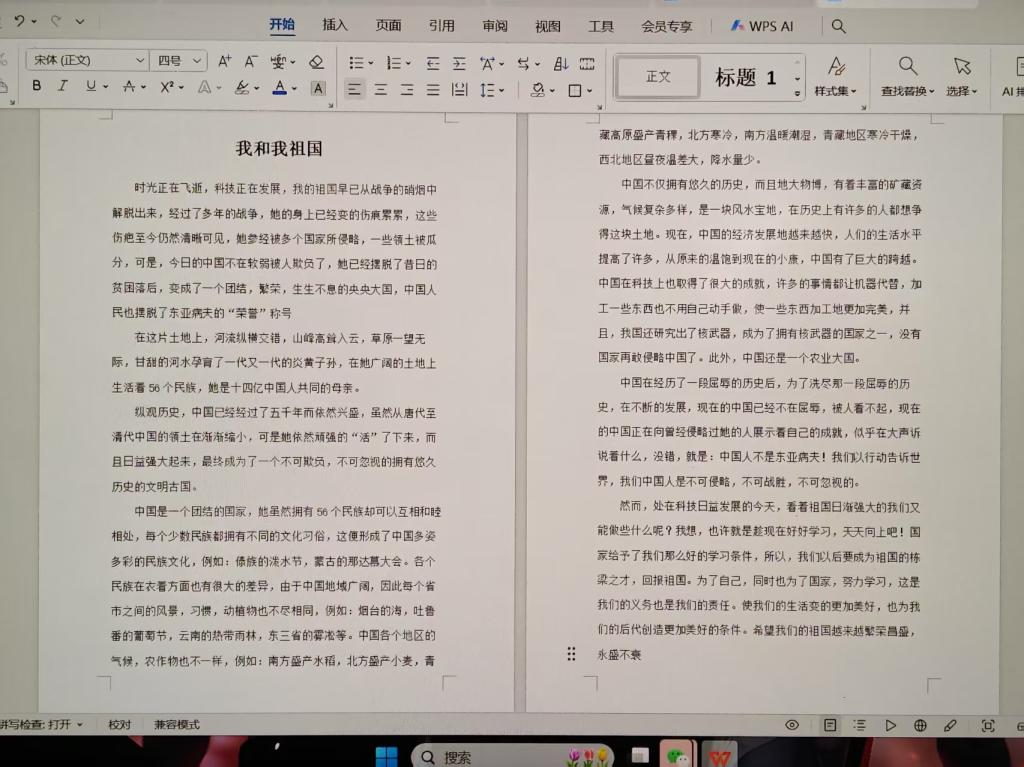
Task: Switch to the 插入 tab
Action: (x=335, y=26)
